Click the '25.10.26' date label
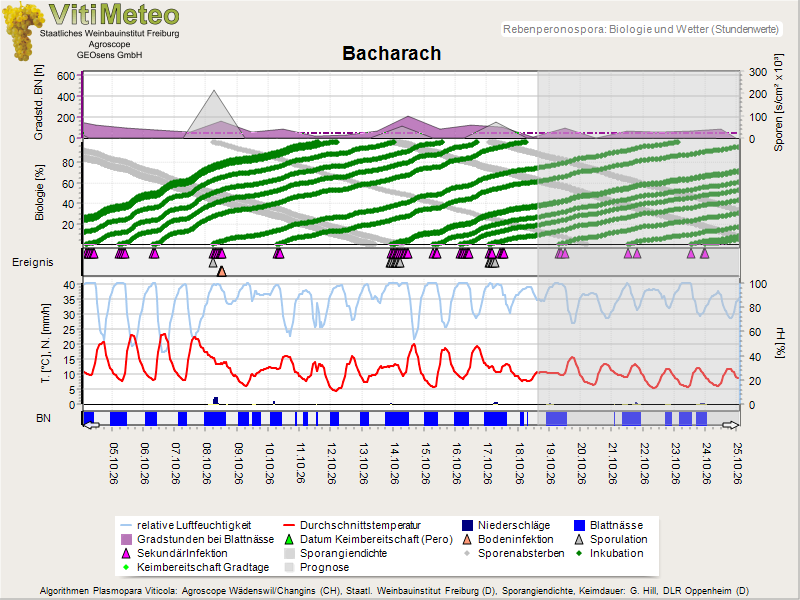 (737, 463)
